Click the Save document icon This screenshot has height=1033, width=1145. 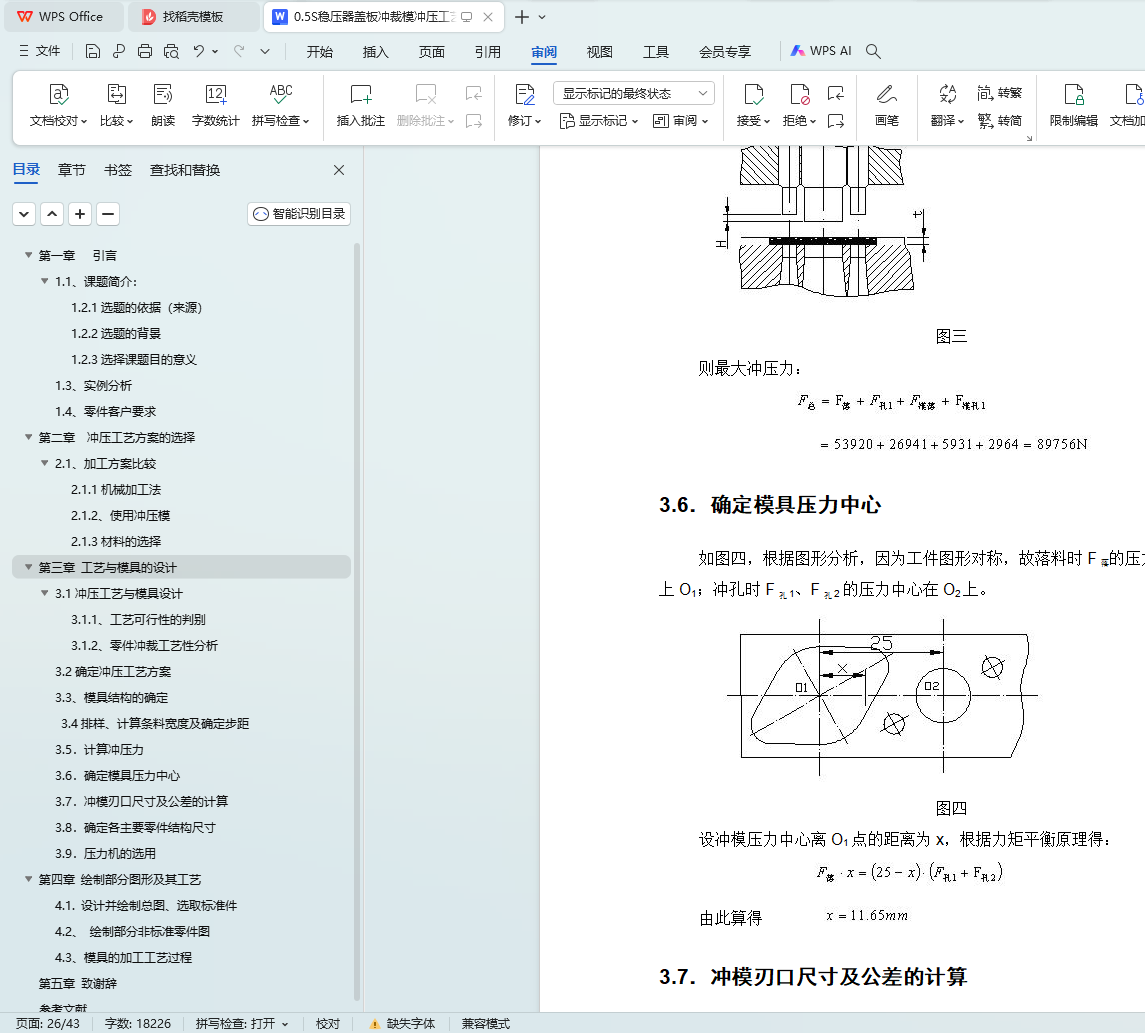coord(93,51)
